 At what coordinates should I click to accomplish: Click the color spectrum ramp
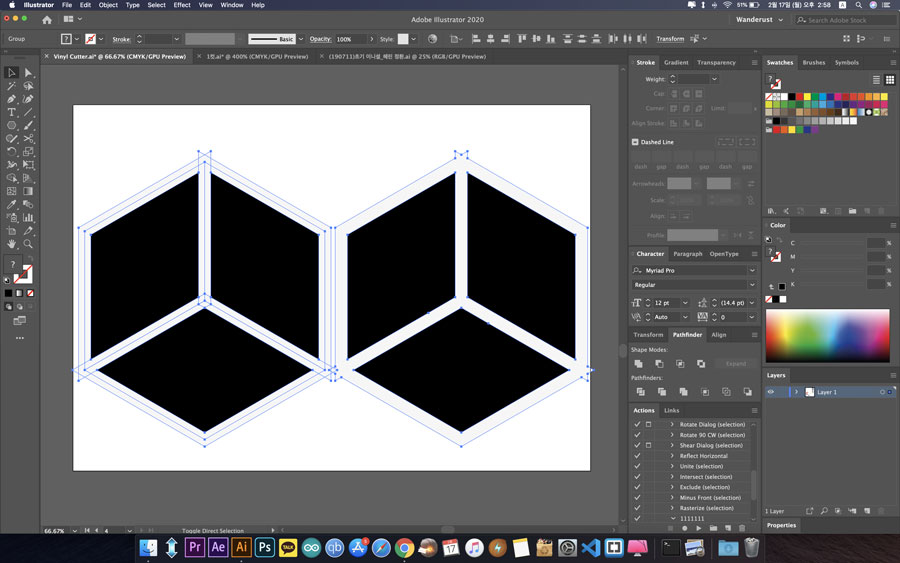coord(827,335)
